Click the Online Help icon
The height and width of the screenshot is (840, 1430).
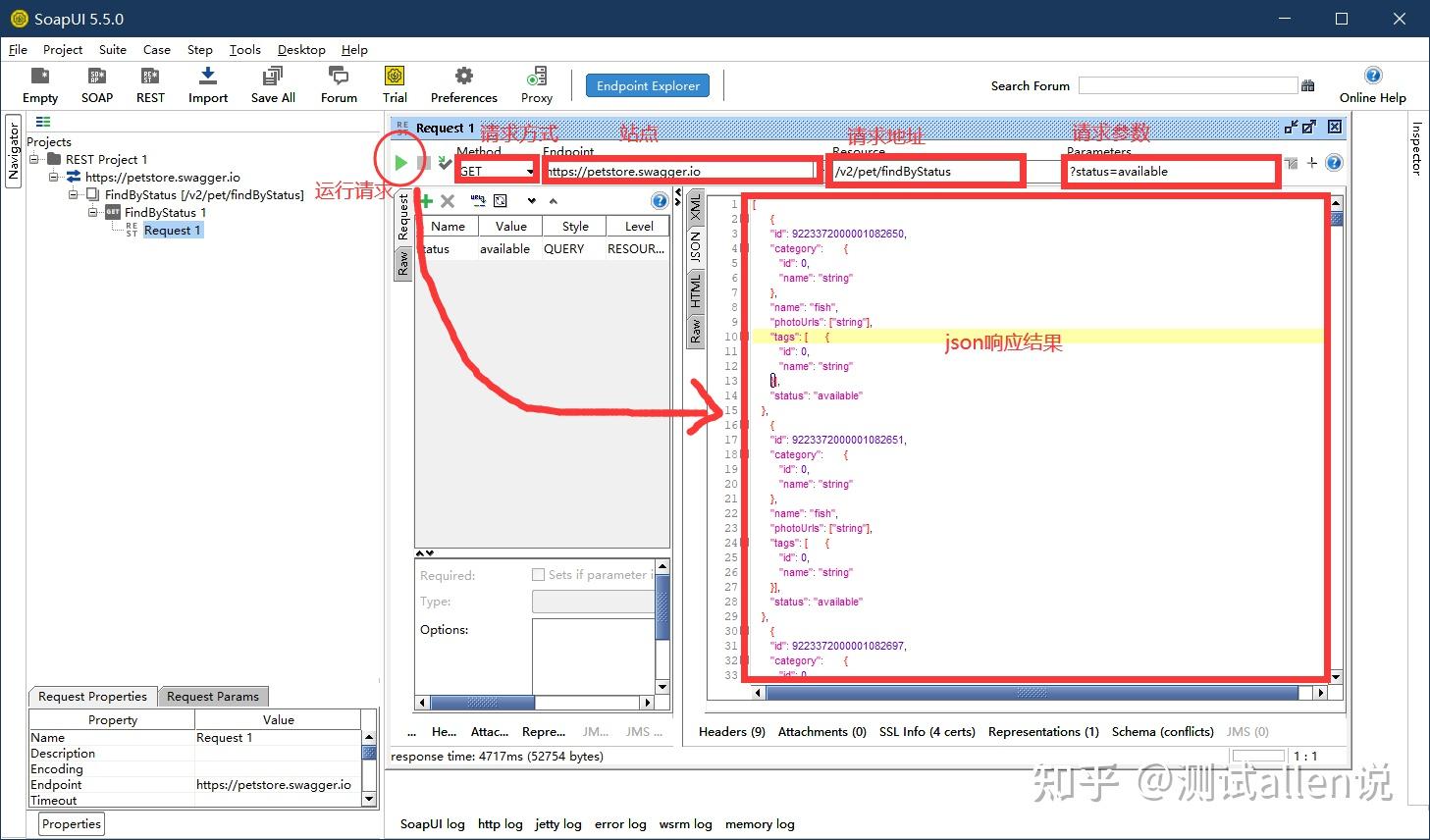(x=1373, y=77)
